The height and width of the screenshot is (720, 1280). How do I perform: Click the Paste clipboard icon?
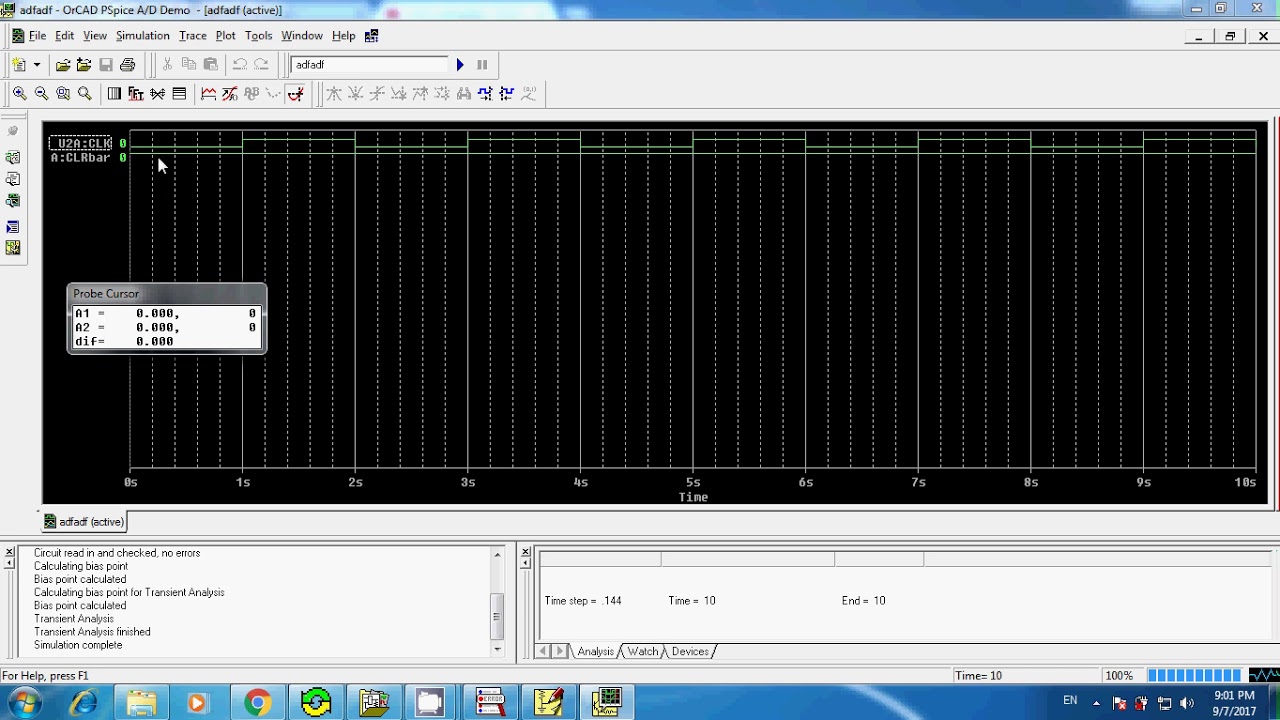(x=210, y=65)
